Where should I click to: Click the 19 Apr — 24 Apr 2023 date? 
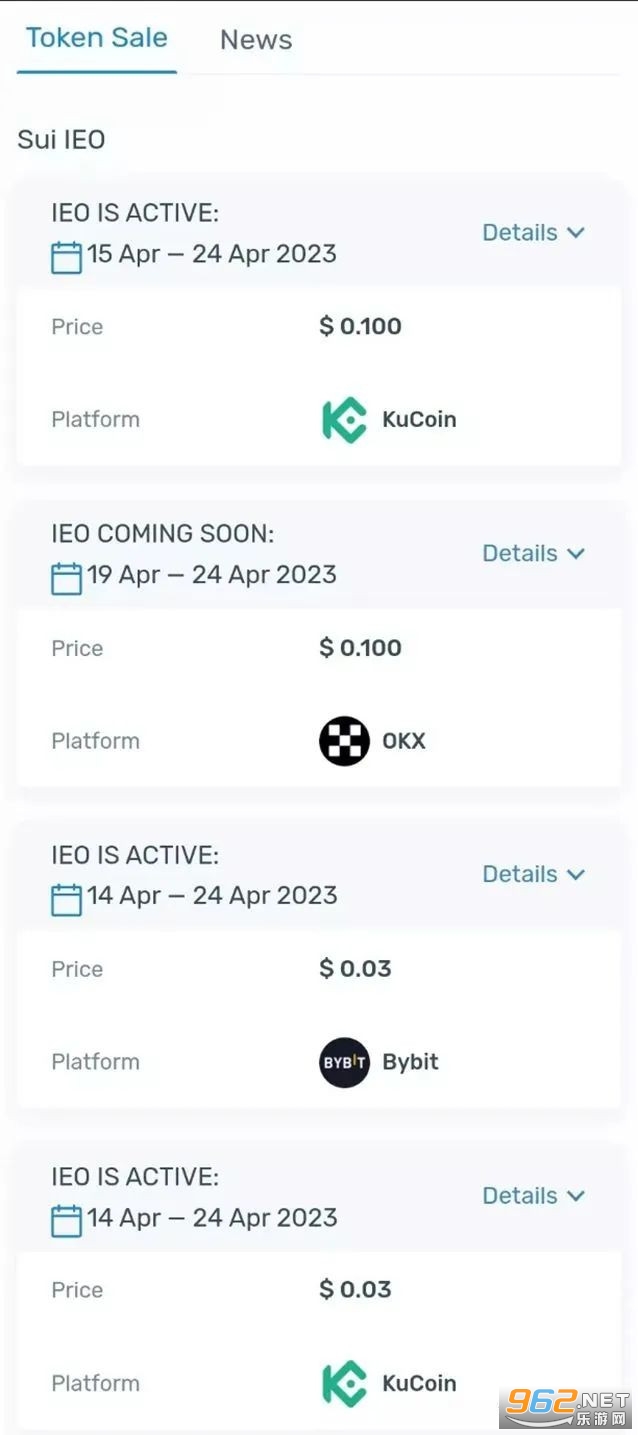tap(212, 575)
